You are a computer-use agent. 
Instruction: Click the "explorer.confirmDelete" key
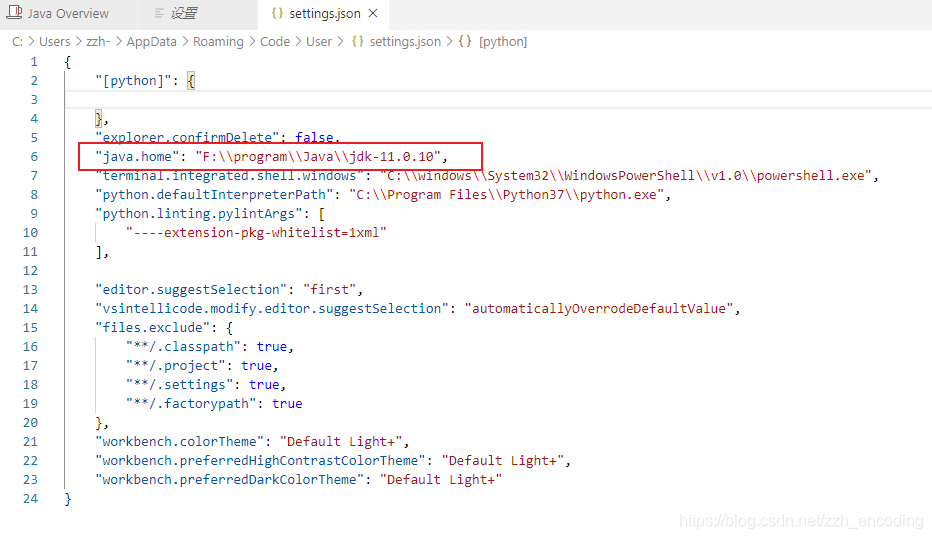[187, 137]
